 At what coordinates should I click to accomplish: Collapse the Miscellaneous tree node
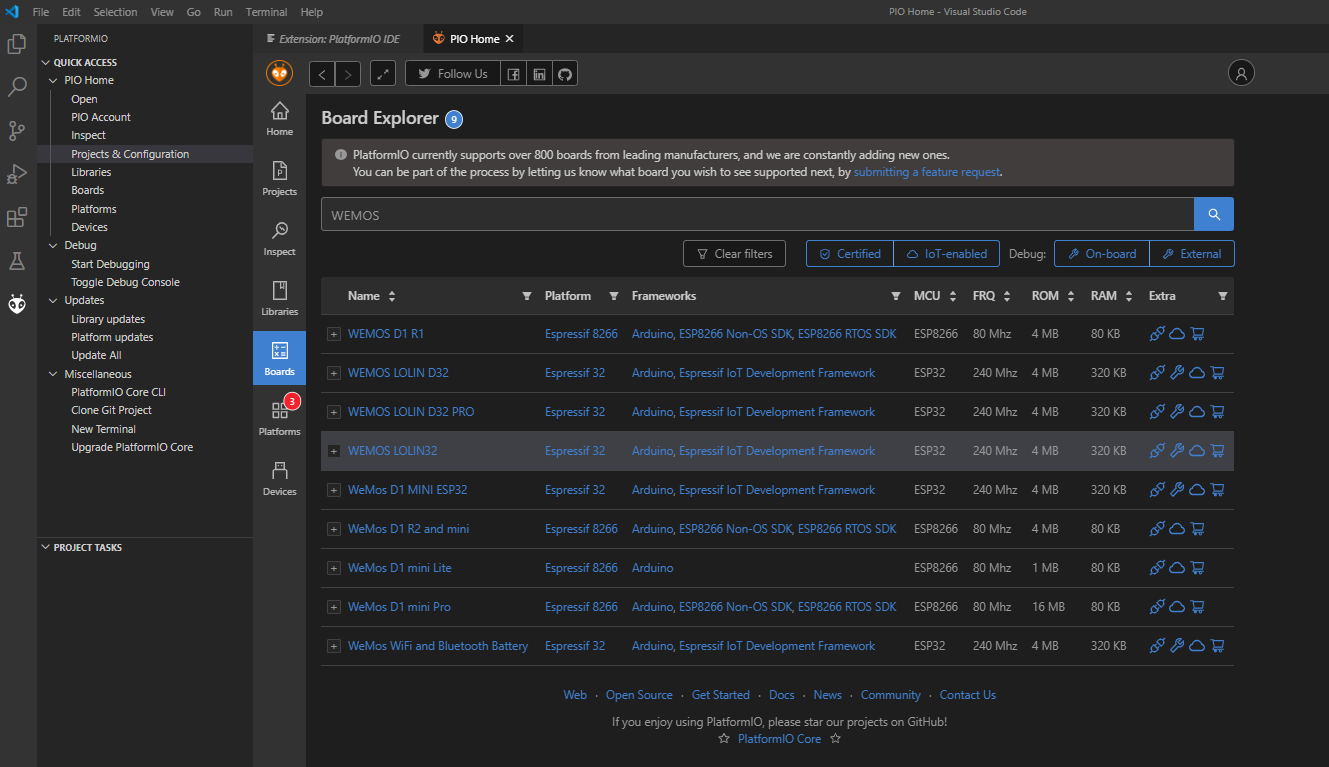(x=53, y=374)
